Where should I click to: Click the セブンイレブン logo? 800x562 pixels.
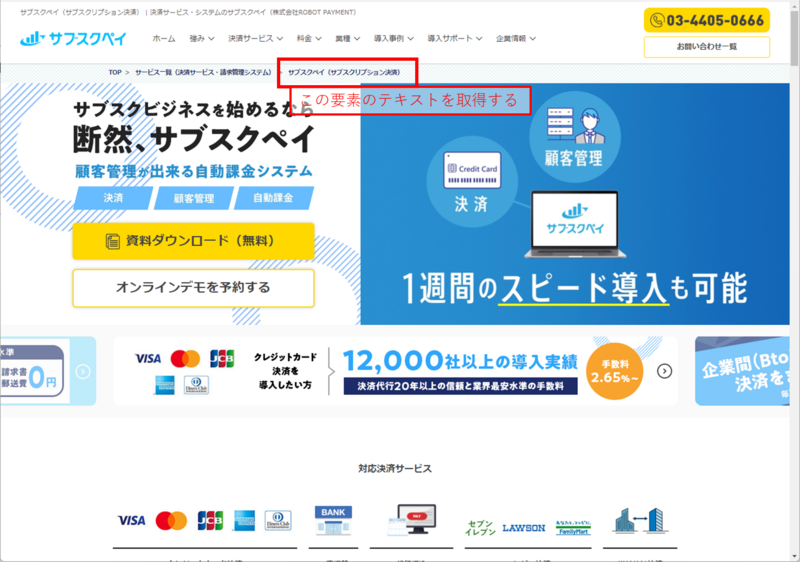click(x=480, y=528)
